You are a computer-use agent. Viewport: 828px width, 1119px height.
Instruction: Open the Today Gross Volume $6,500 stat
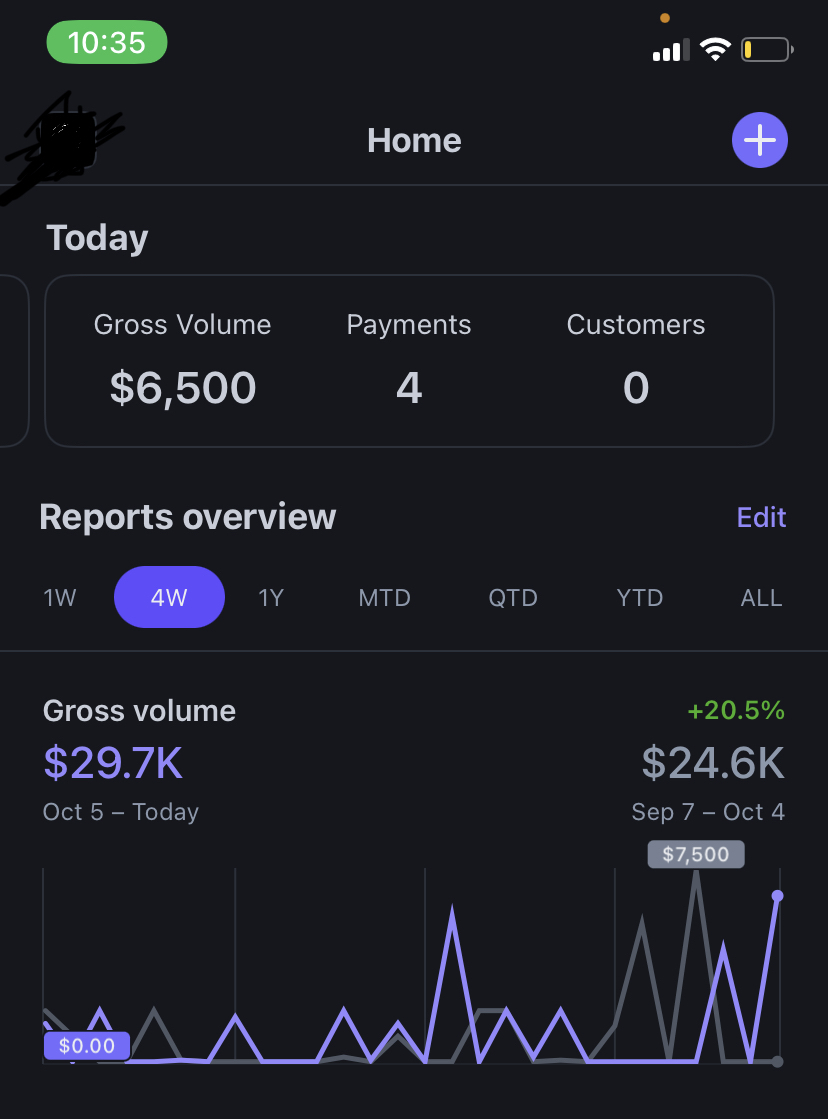[x=183, y=360]
